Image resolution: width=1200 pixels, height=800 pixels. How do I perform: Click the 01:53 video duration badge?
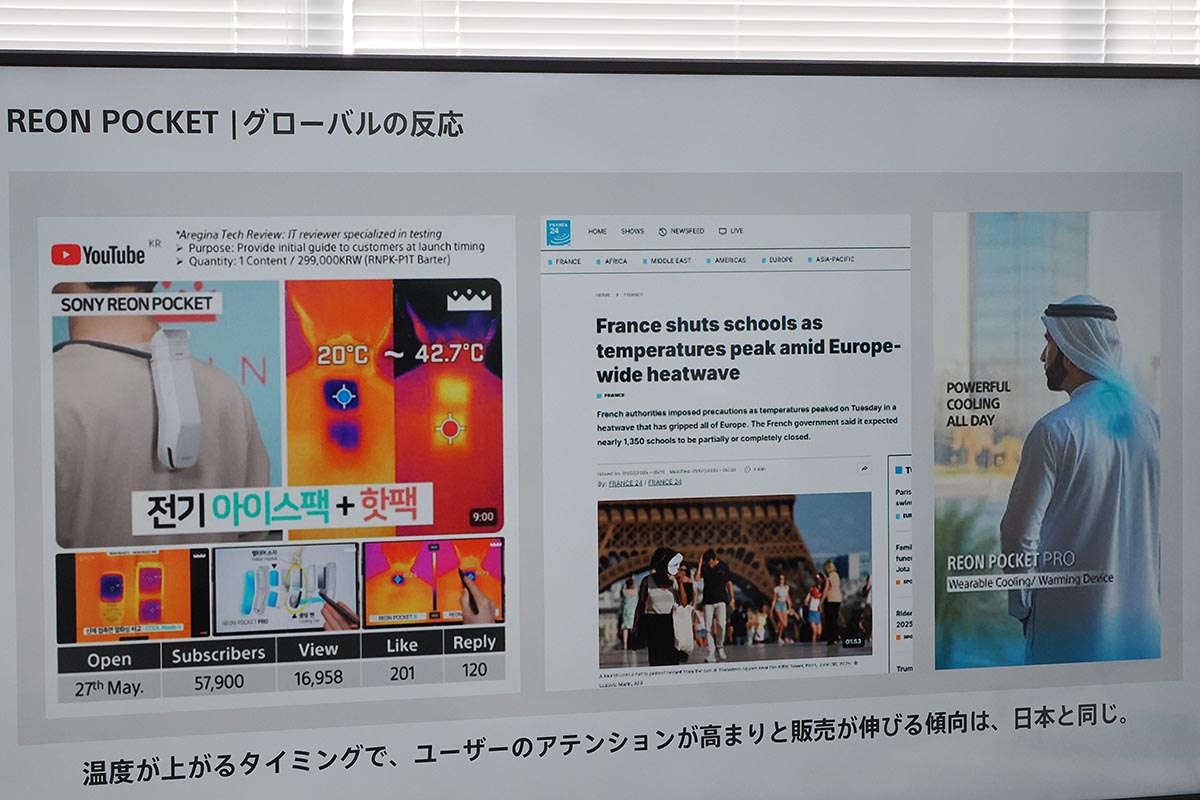point(851,641)
